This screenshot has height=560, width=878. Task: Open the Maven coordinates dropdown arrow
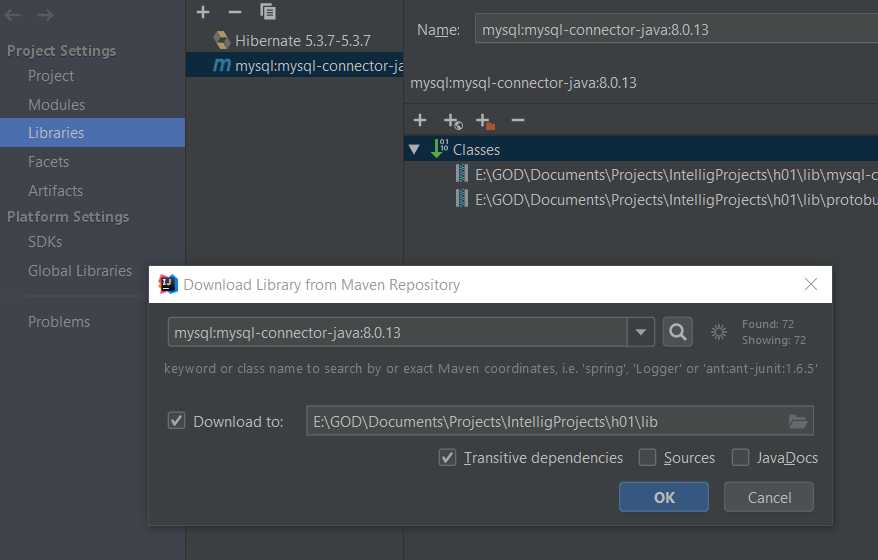point(641,332)
